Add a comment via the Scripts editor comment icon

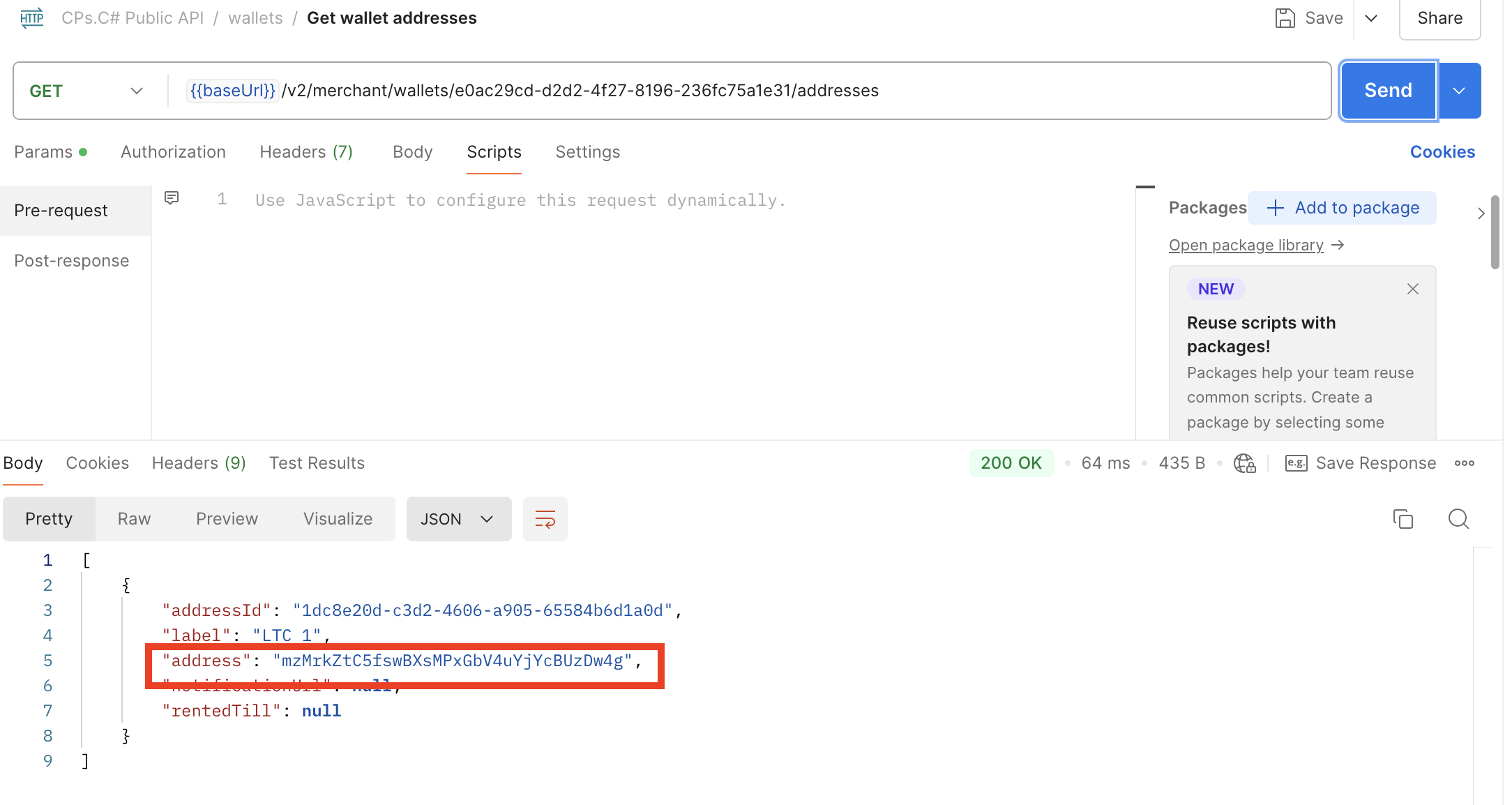pos(172,197)
